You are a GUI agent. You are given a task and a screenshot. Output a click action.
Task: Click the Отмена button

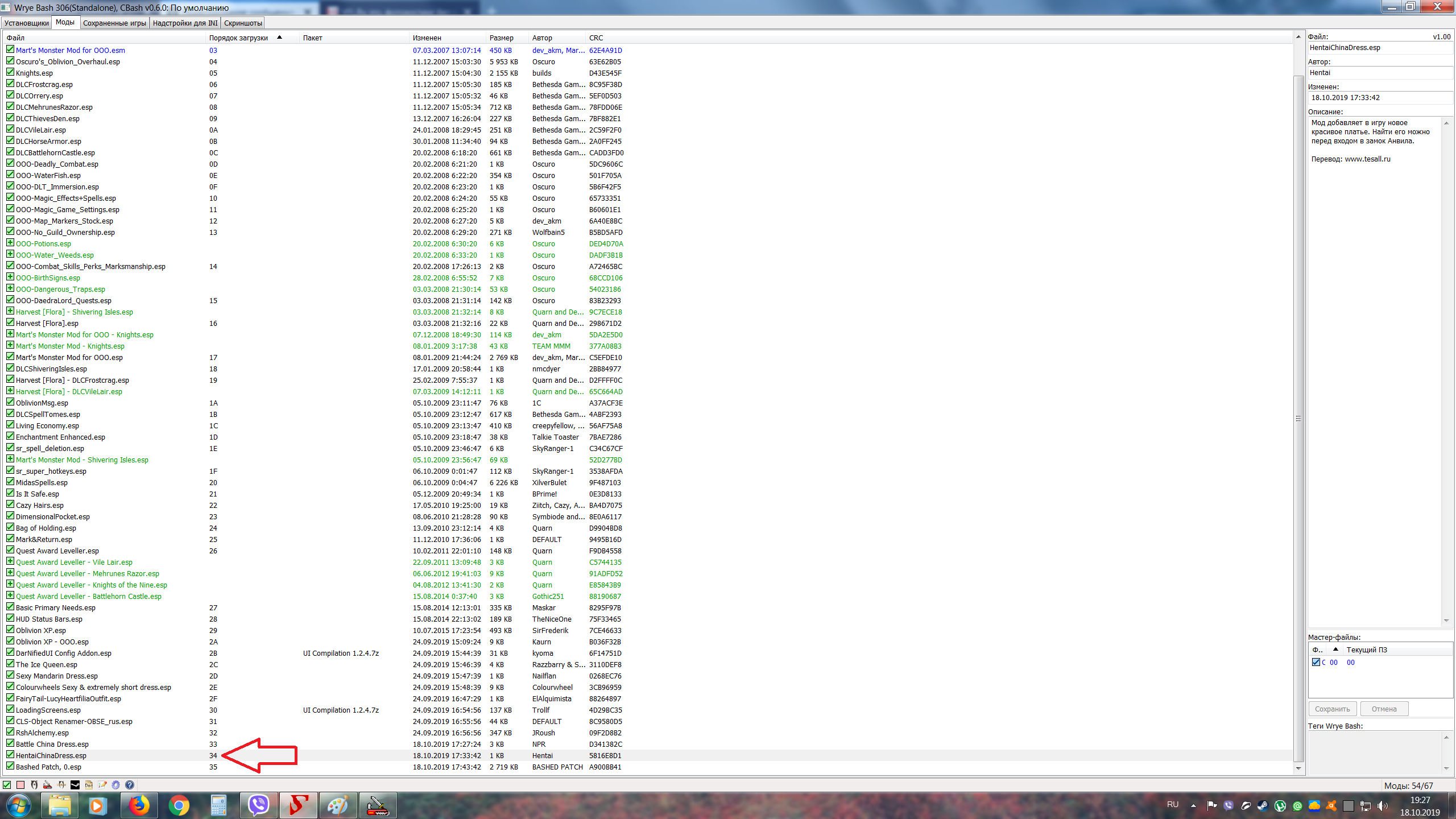[x=1384, y=709]
